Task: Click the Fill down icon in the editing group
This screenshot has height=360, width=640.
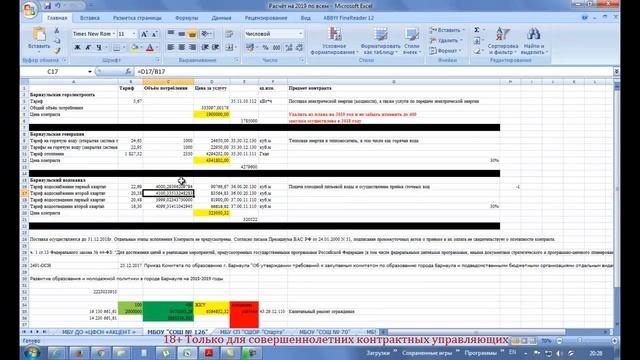Action: (477, 40)
